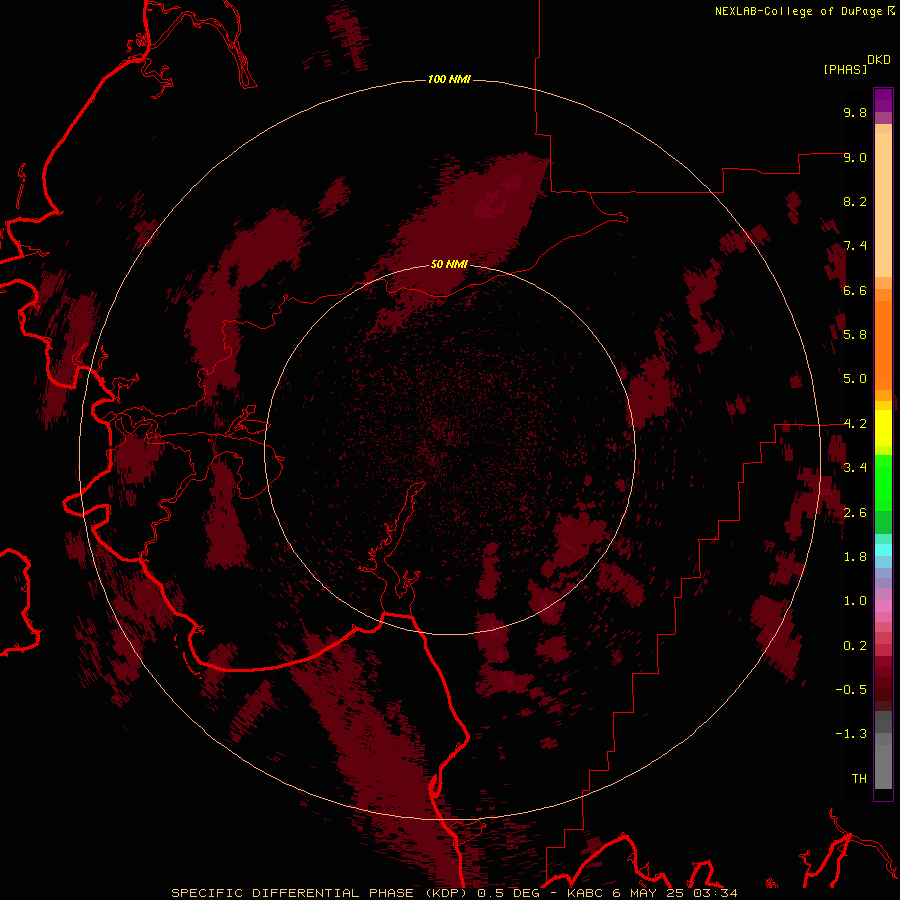This screenshot has width=900, height=900.
Task: Select the 9.0 scale value
Action: point(855,157)
